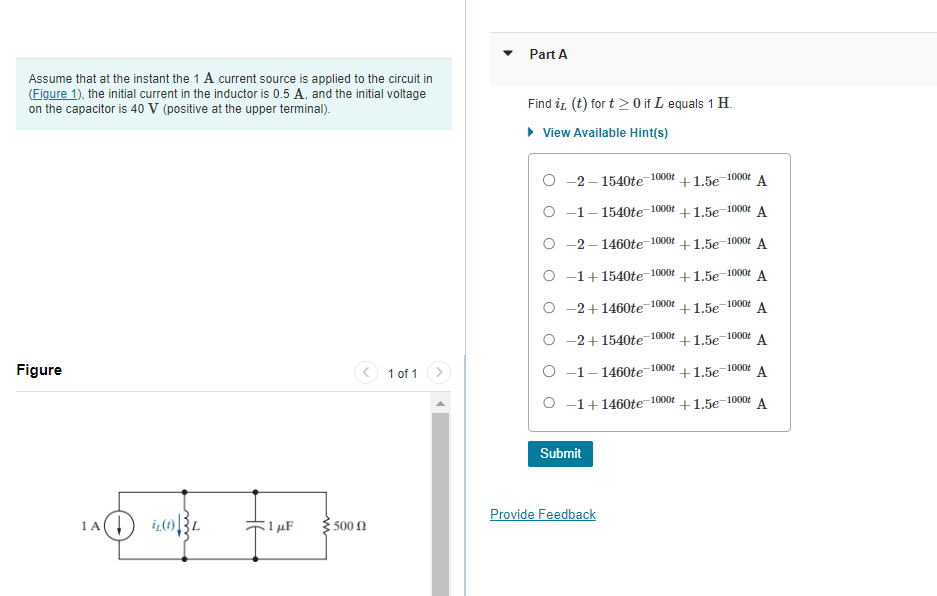This screenshot has height=596, width=937.
Task: Click the figure pane scrollbar
Action: (x=441, y=490)
